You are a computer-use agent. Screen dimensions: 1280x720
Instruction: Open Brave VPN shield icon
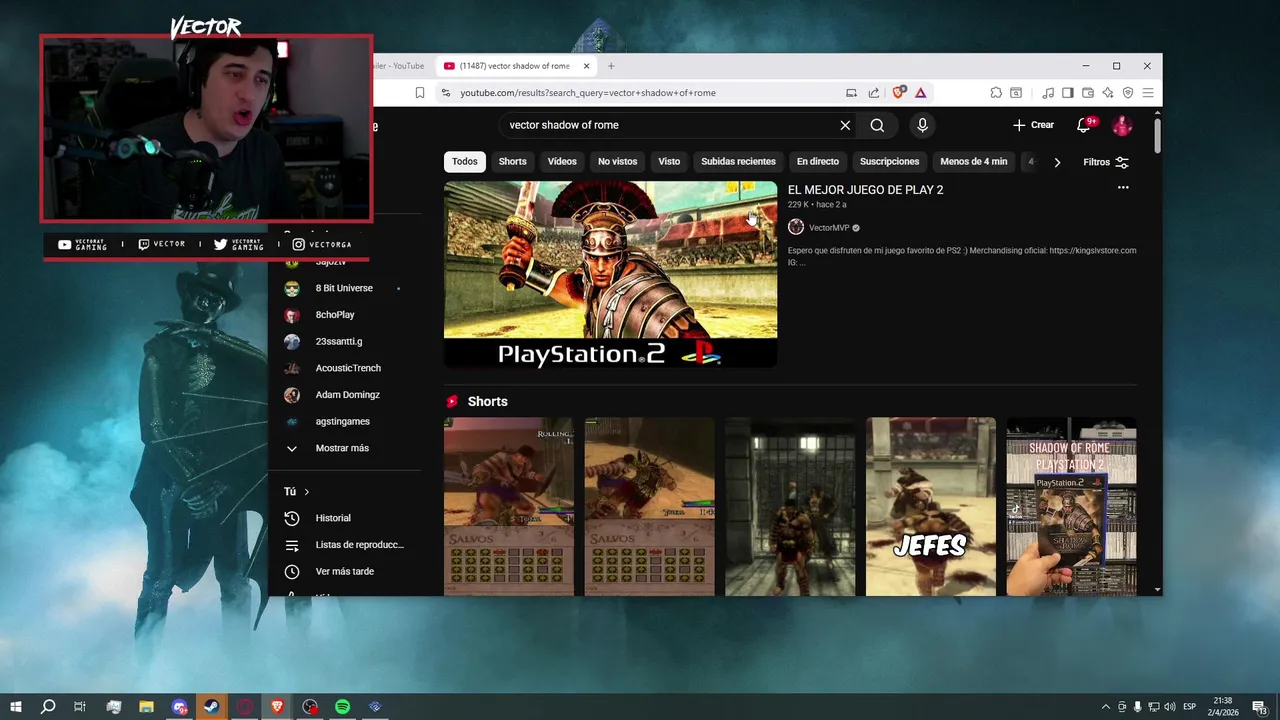(1128, 93)
